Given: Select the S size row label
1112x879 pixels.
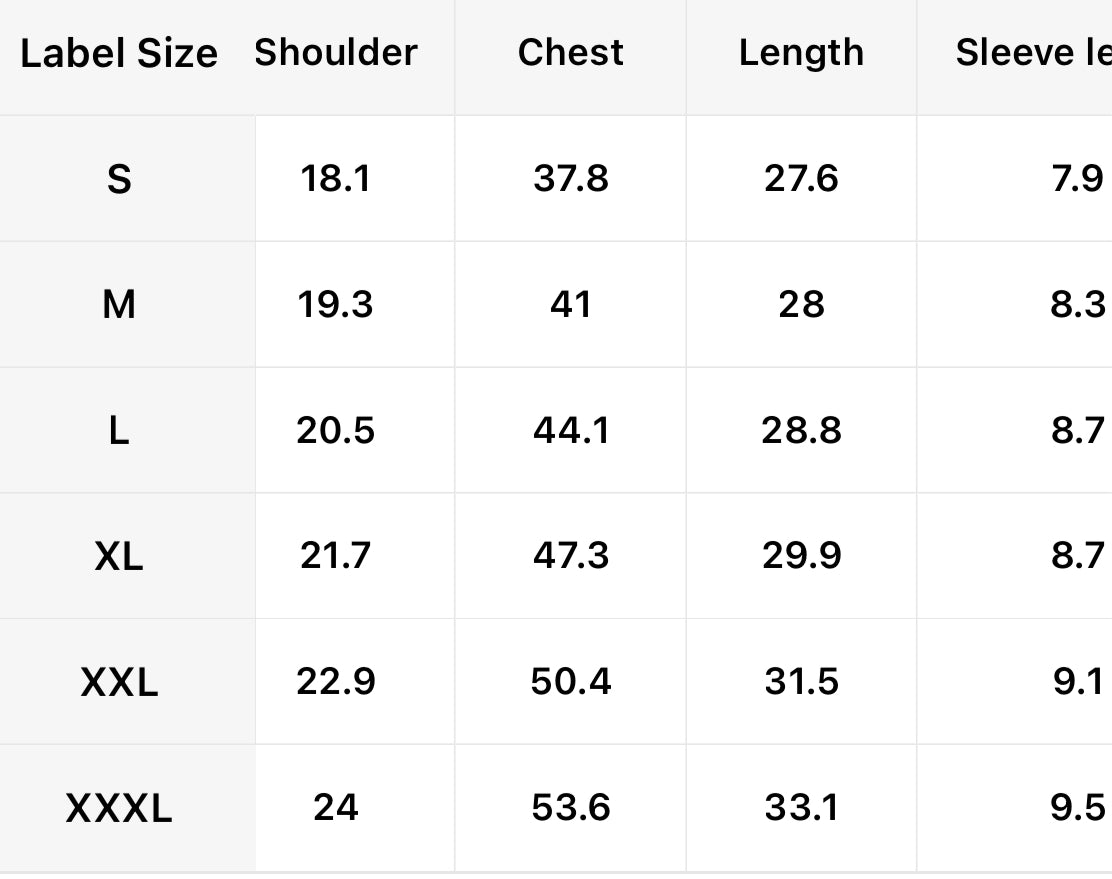Looking at the screenshot, I should (x=119, y=180).
